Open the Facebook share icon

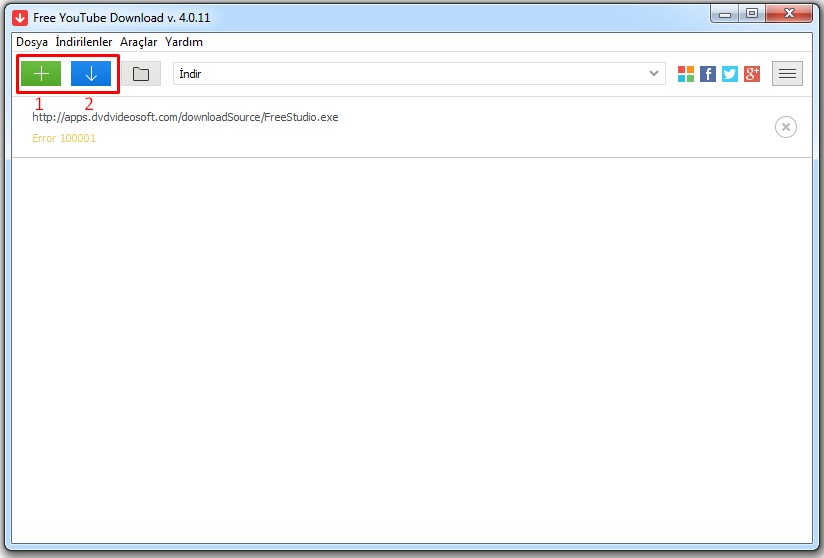pyautogui.click(x=708, y=74)
